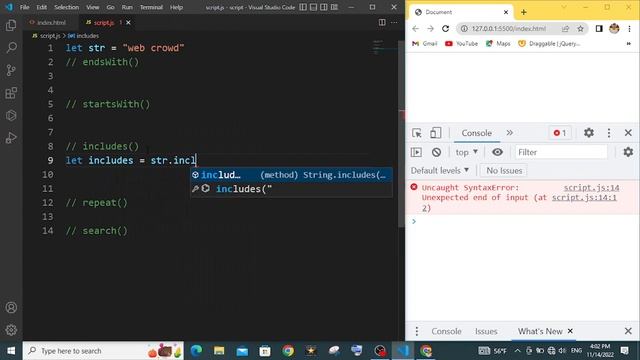Viewport: 640px width, 360px height.
Task: Toggle primary sidebar layout icon in title bar
Action: [303, 7]
